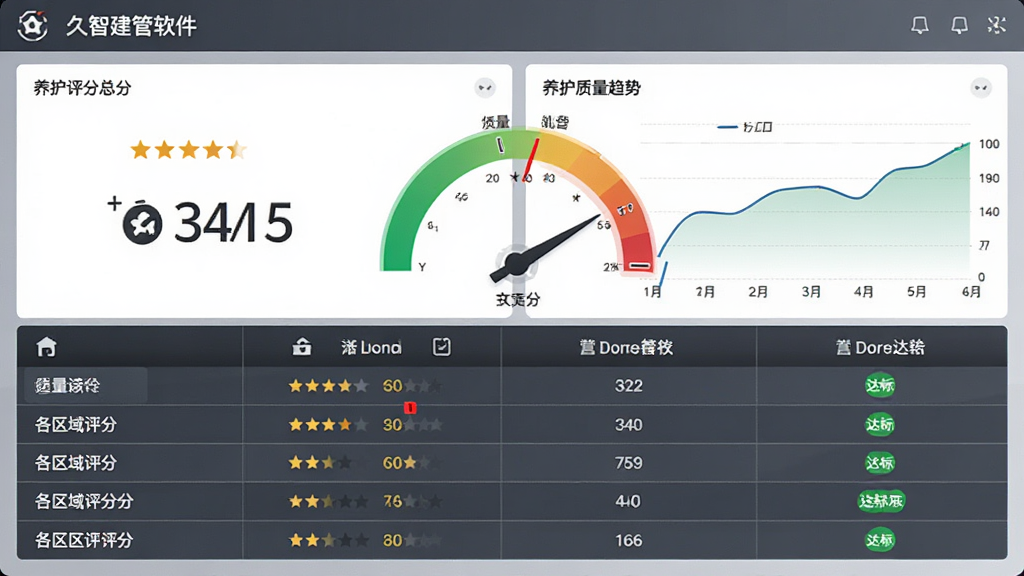Screen dimensions: 1024x576
Task: Click the five-star rating under 养护评分总分
Action: (188, 150)
